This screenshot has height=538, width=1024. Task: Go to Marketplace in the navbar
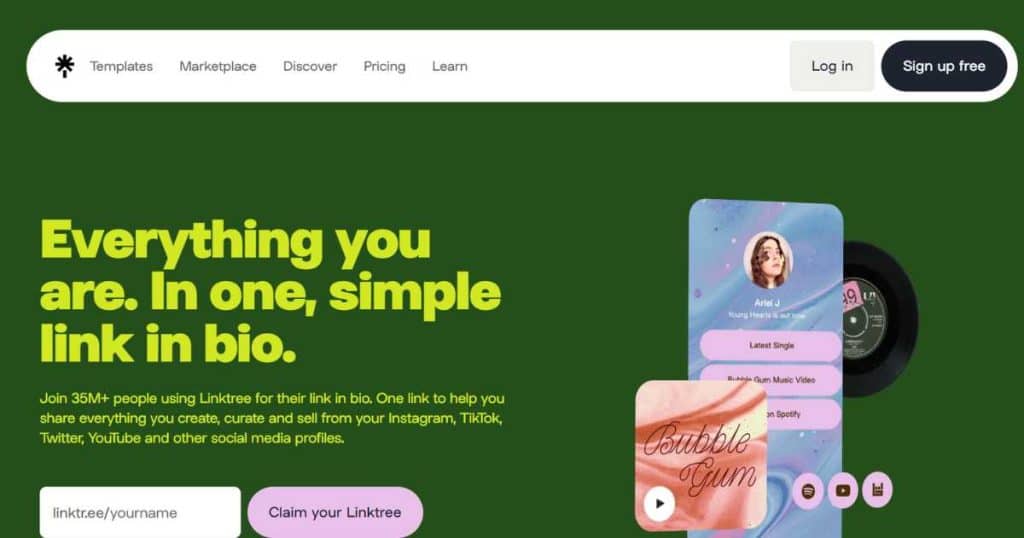click(x=217, y=66)
